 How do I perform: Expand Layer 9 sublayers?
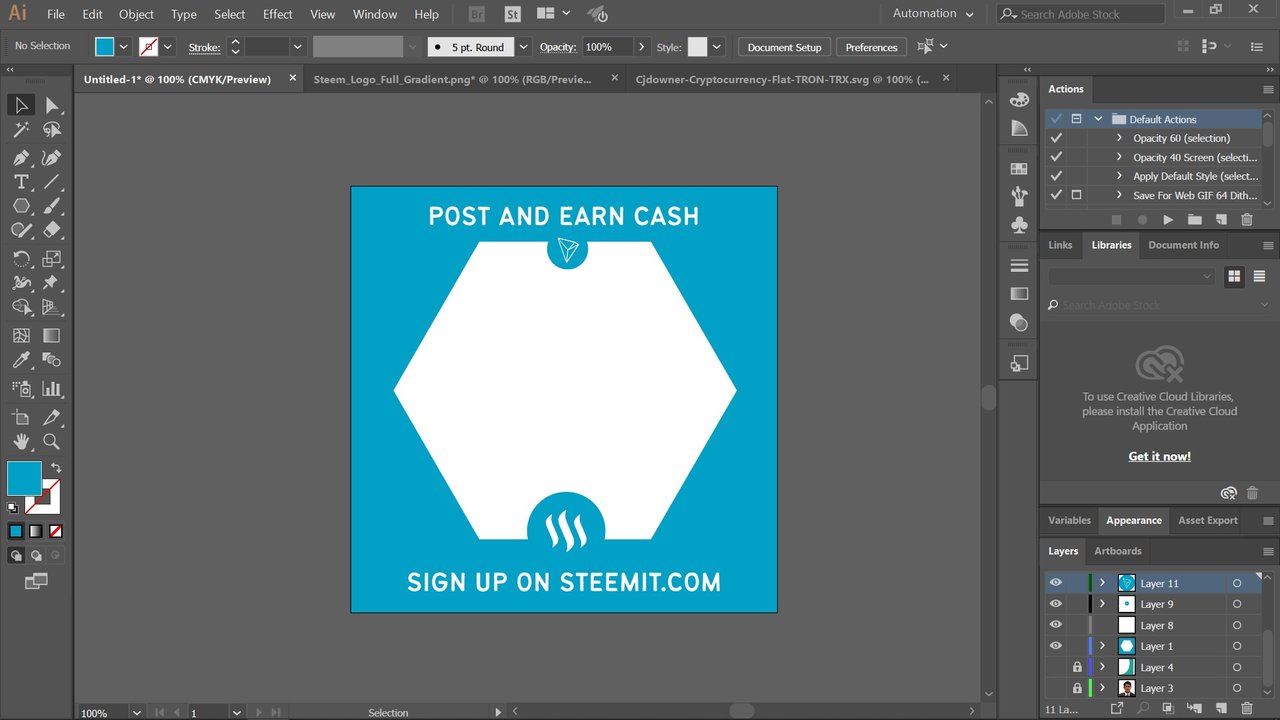(x=1102, y=604)
